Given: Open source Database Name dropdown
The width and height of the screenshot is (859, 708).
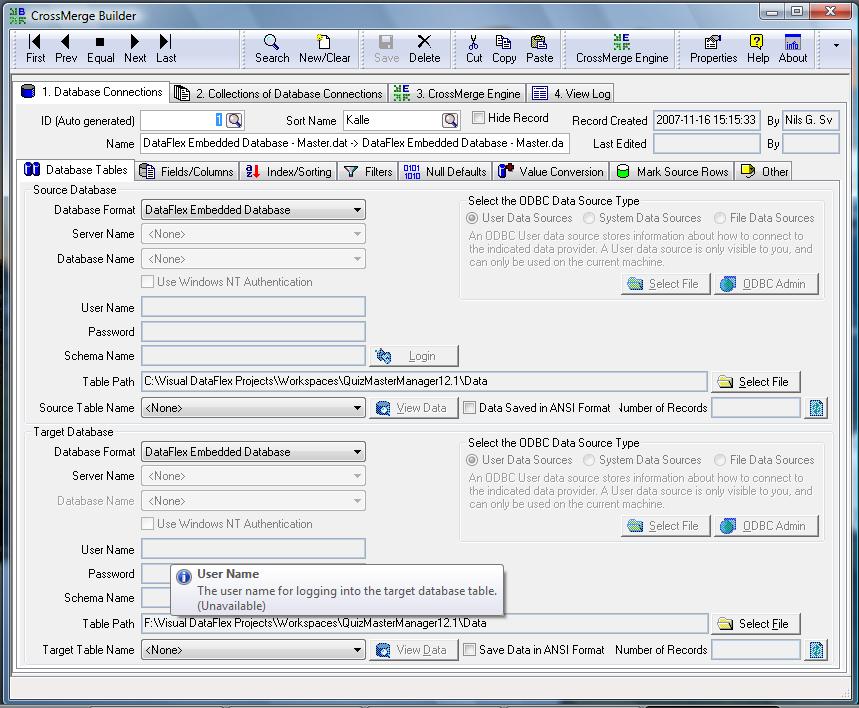Looking at the screenshot, I should pos(253,259).
